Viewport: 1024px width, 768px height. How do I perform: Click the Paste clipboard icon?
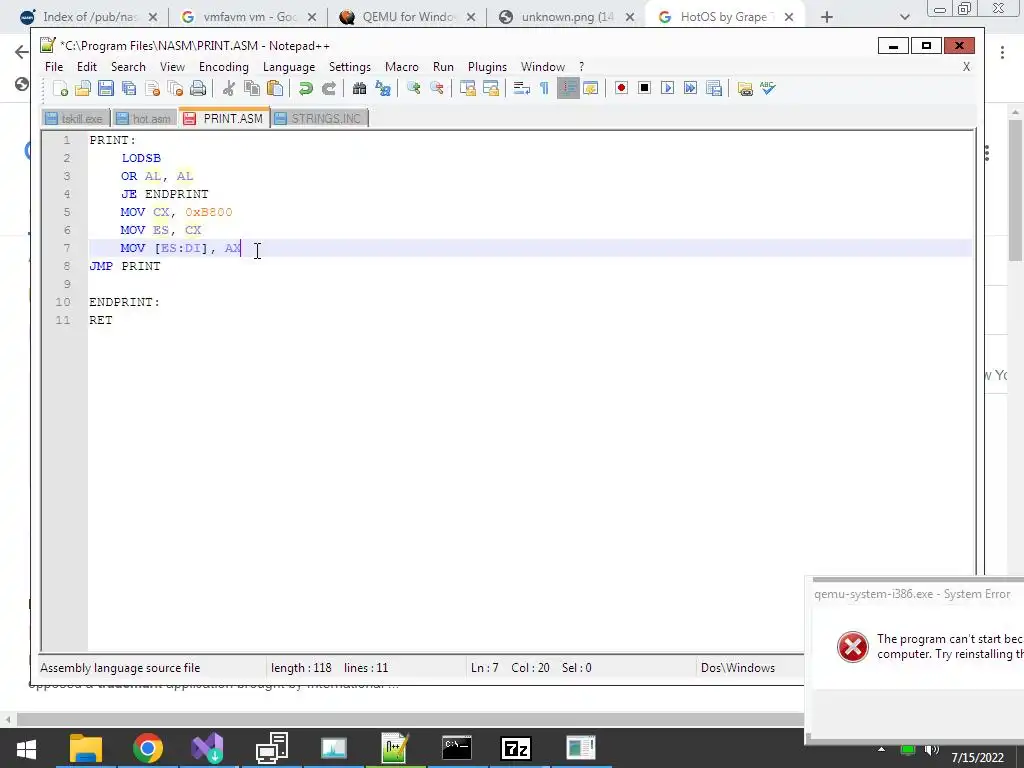click(275, 88)
